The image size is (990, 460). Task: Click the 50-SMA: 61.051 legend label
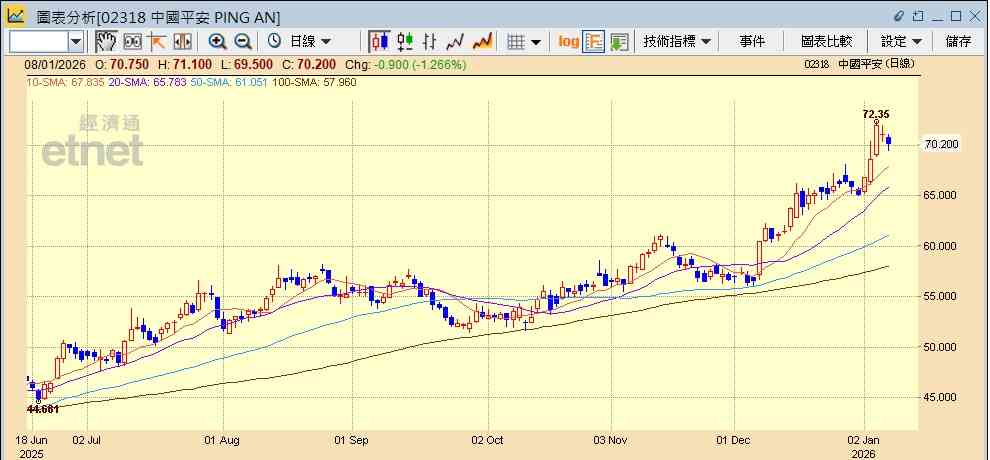(x=229, y=81)
